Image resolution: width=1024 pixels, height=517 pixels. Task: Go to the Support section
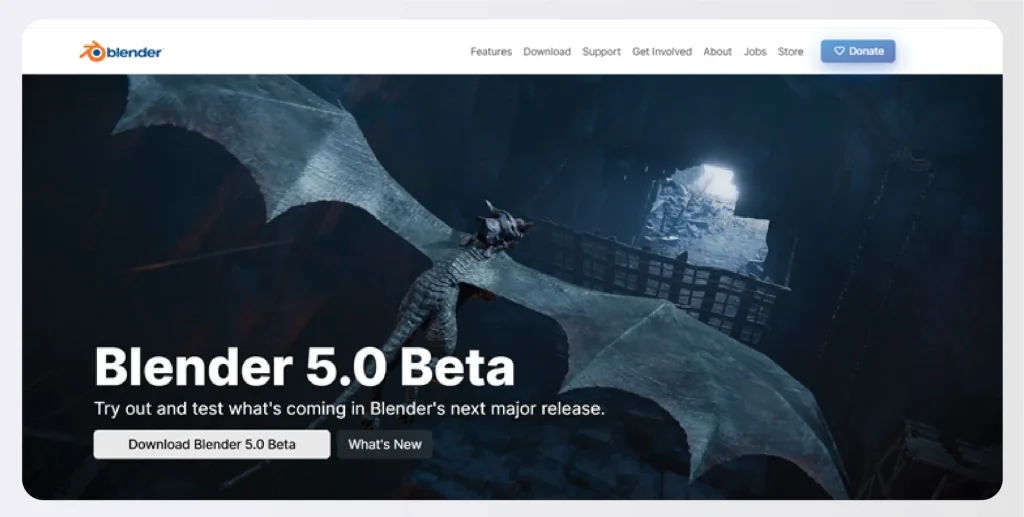click(x=601, y=52)
